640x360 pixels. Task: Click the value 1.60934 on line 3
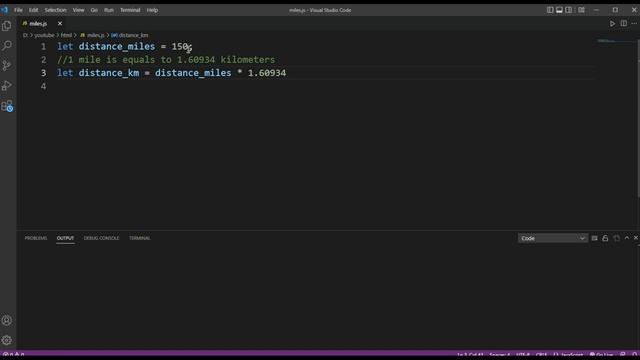267,73
